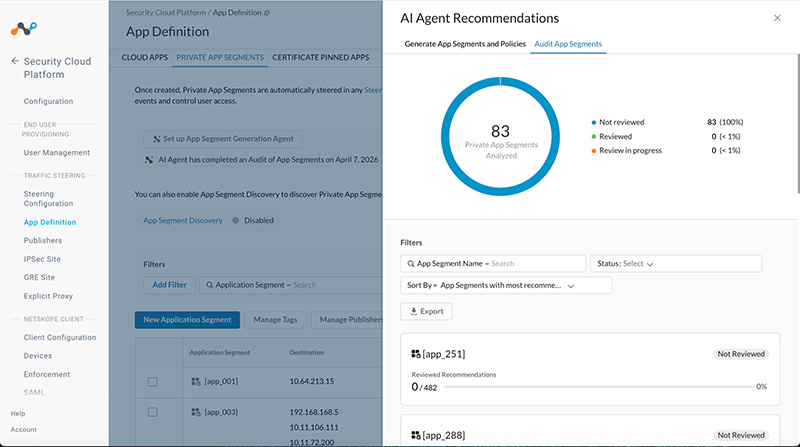This screenshot has height=447, width=800.
Task: Open Explicit Proxy in the sidebar
Action: (48, 296)
